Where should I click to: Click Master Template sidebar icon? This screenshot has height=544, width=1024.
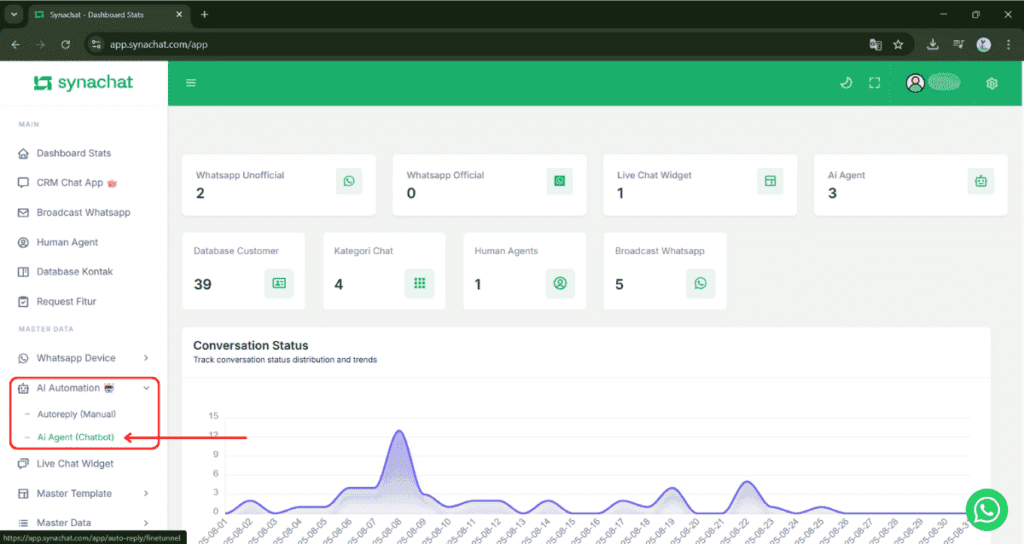click(x=24, y=494)
